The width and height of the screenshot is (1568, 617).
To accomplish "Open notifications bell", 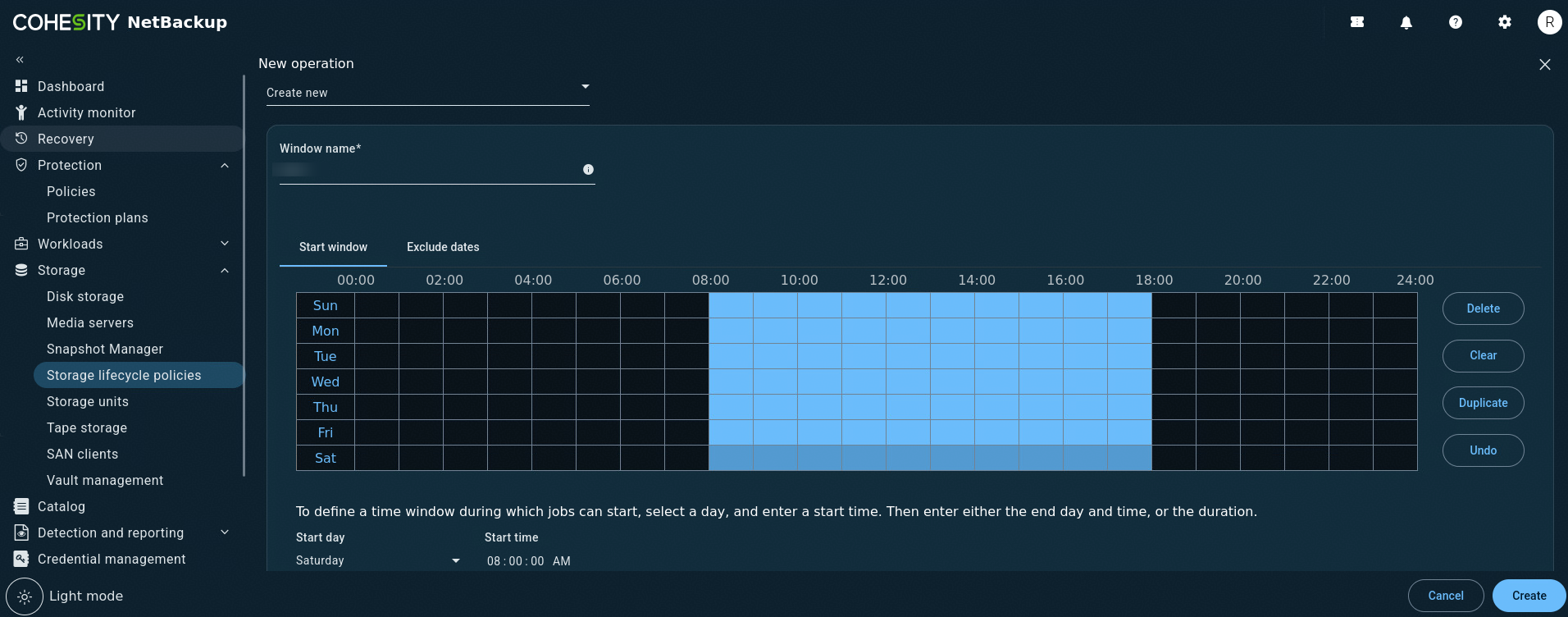I will tap(1406, 22).
